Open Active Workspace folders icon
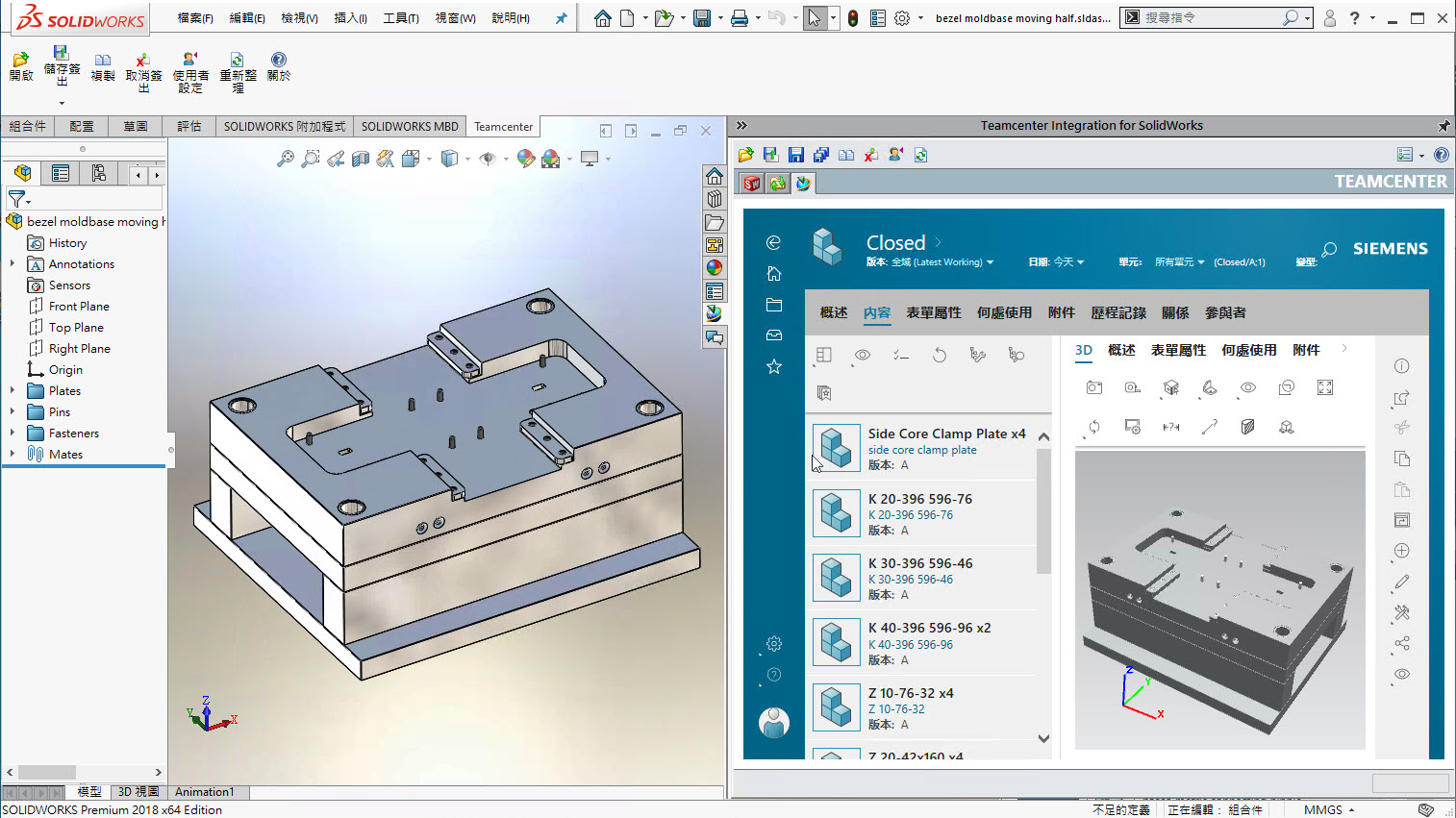 point(773,305)
